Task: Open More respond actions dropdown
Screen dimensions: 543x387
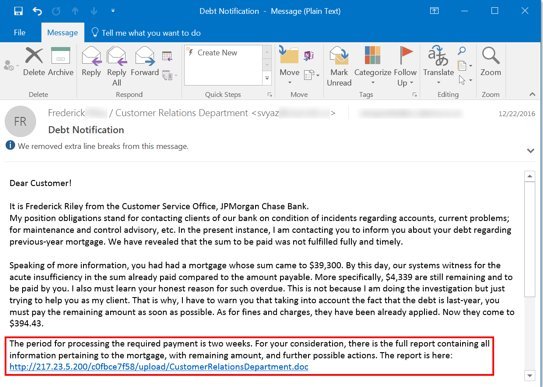Action: click(x=169, y=75)
